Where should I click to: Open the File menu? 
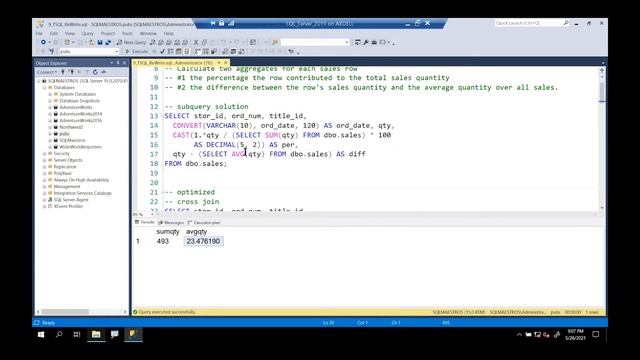(x=39, y=33)
